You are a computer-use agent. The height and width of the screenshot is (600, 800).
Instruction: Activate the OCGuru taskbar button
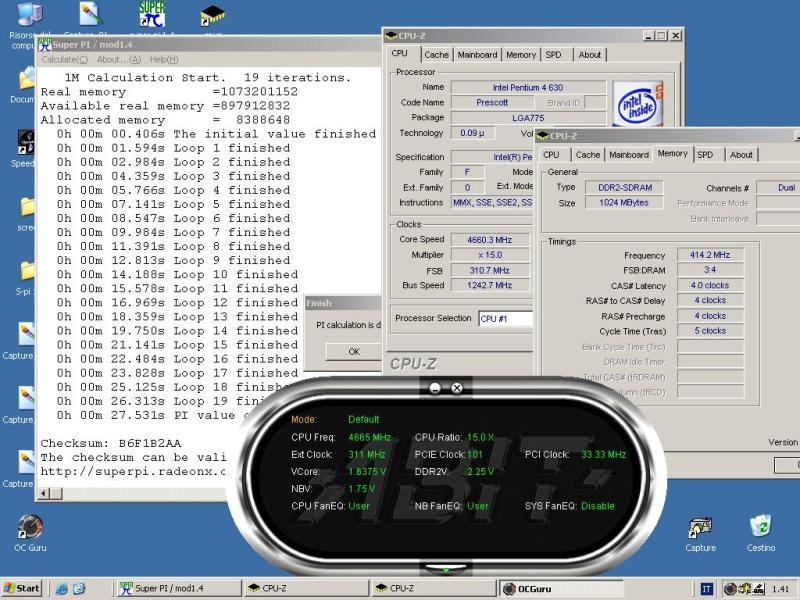(561, 588)
